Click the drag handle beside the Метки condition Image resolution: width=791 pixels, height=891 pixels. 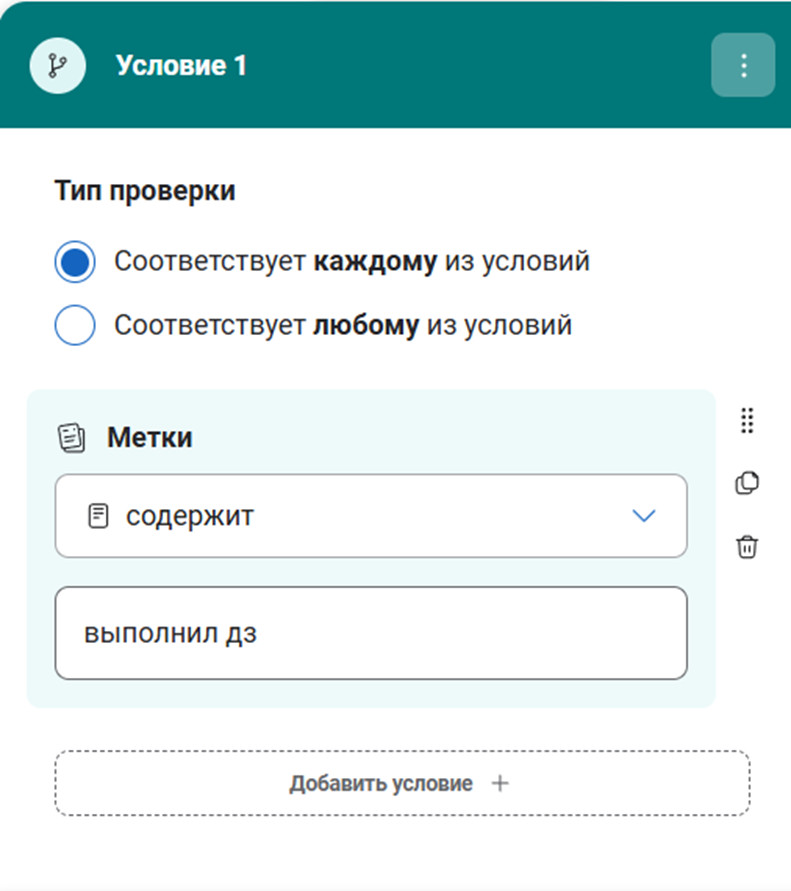coord(747,421)
